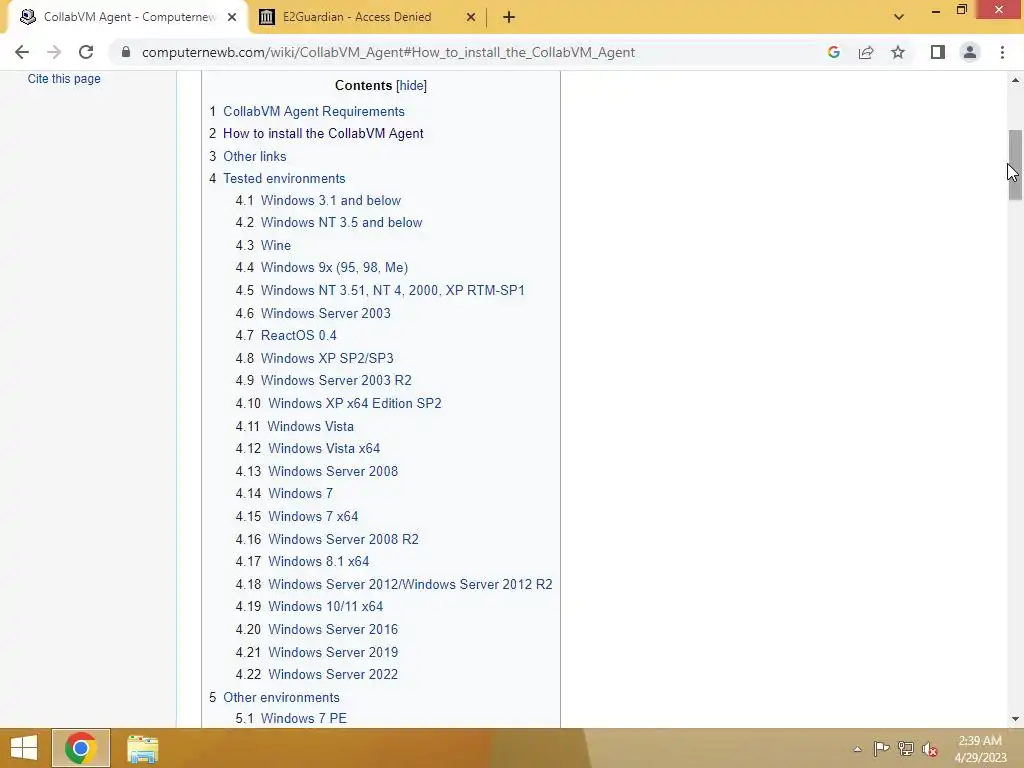The image size is (1024, 768).
Task: Open Windows Vista x64 entry
Action: pos(325,449)
